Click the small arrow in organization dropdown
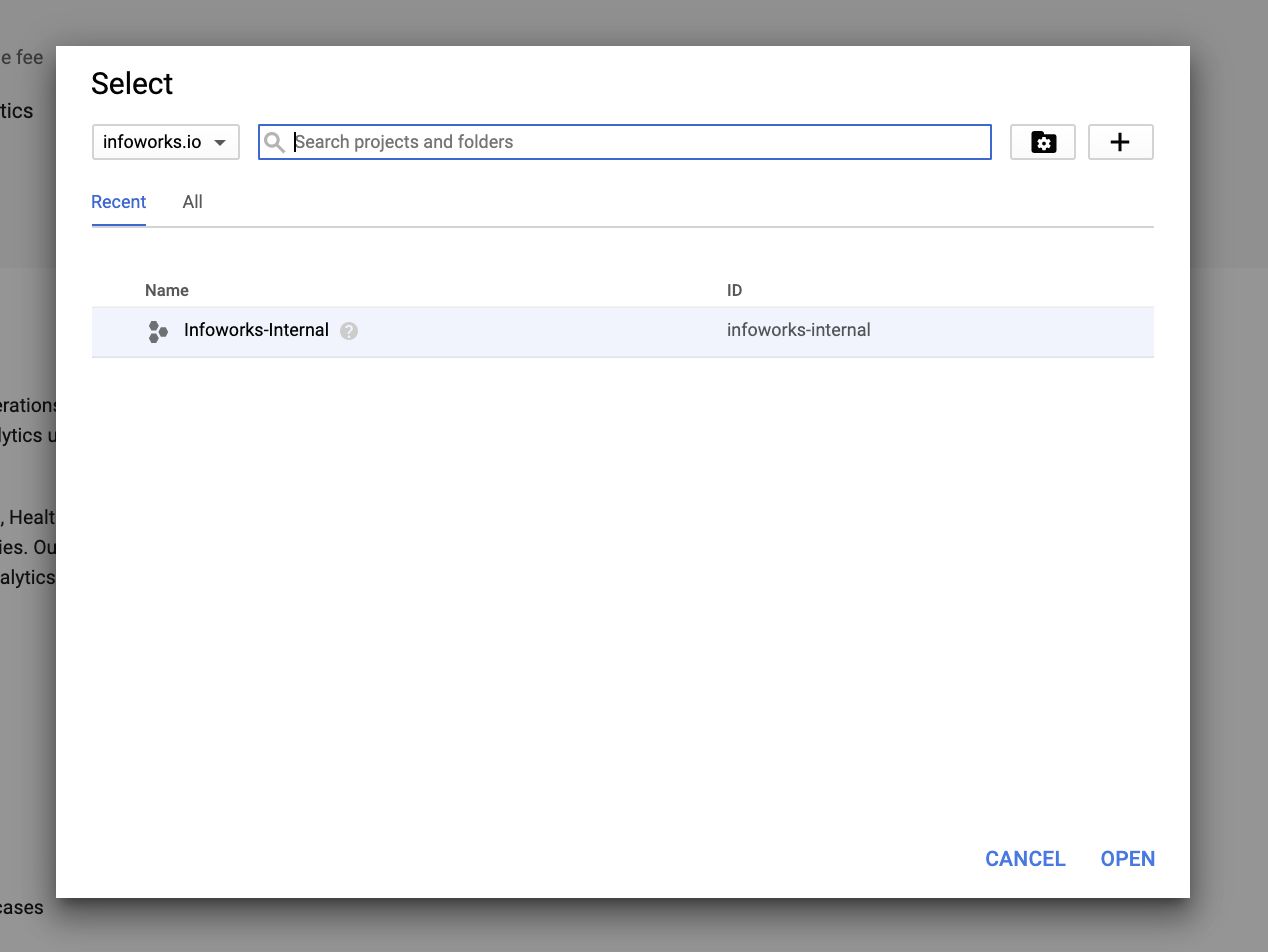1268x952 pixels. coord(220,143)
